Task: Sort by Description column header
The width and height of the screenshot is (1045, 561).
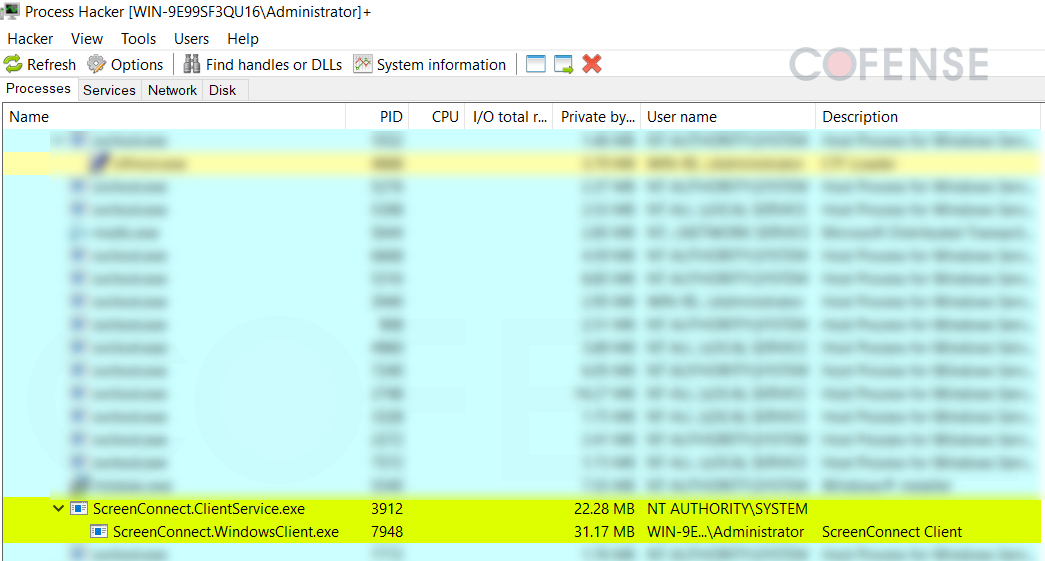Action: click(x=928, y=117)
